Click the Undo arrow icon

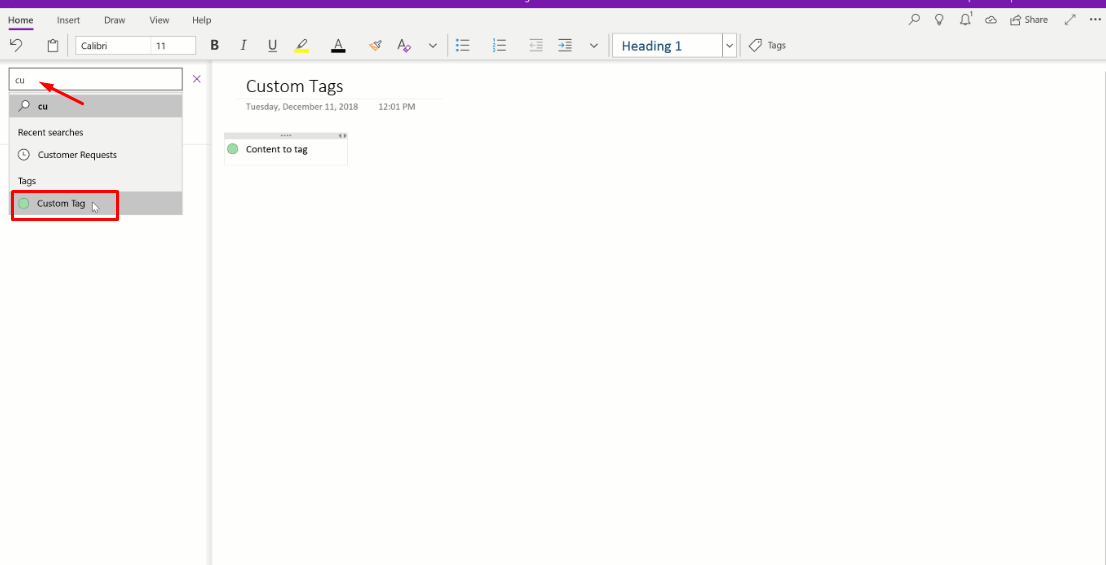pyautogui.click(x=16, y=45)
